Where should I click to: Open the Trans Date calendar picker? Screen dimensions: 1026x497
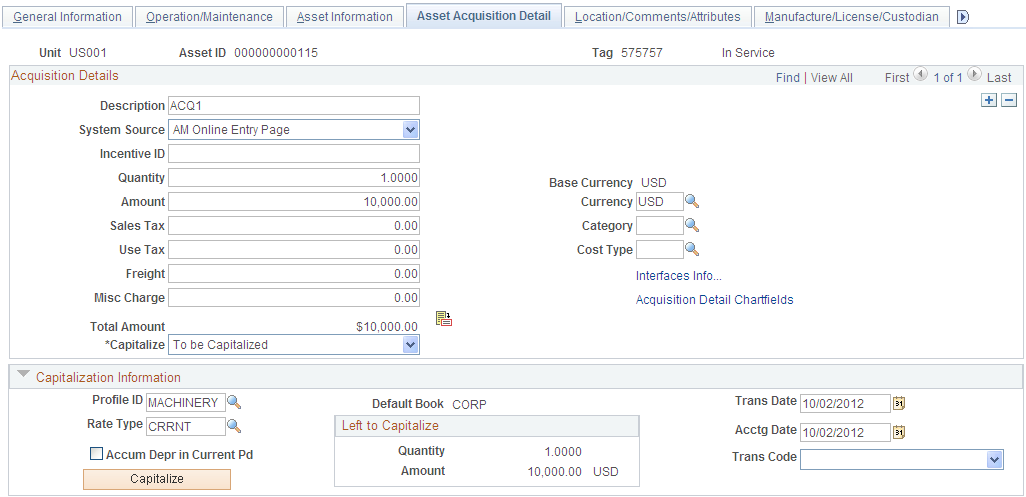click(899, 403)
